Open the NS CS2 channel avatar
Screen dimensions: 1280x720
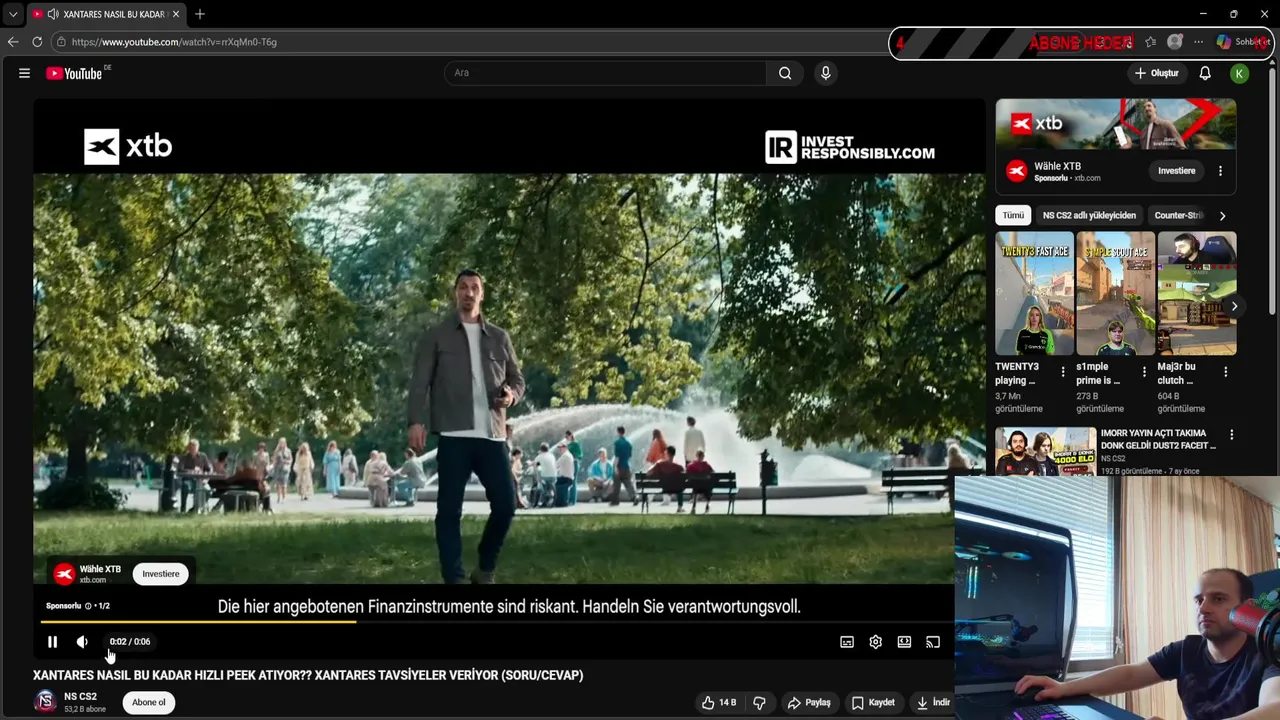coord(45,702)
